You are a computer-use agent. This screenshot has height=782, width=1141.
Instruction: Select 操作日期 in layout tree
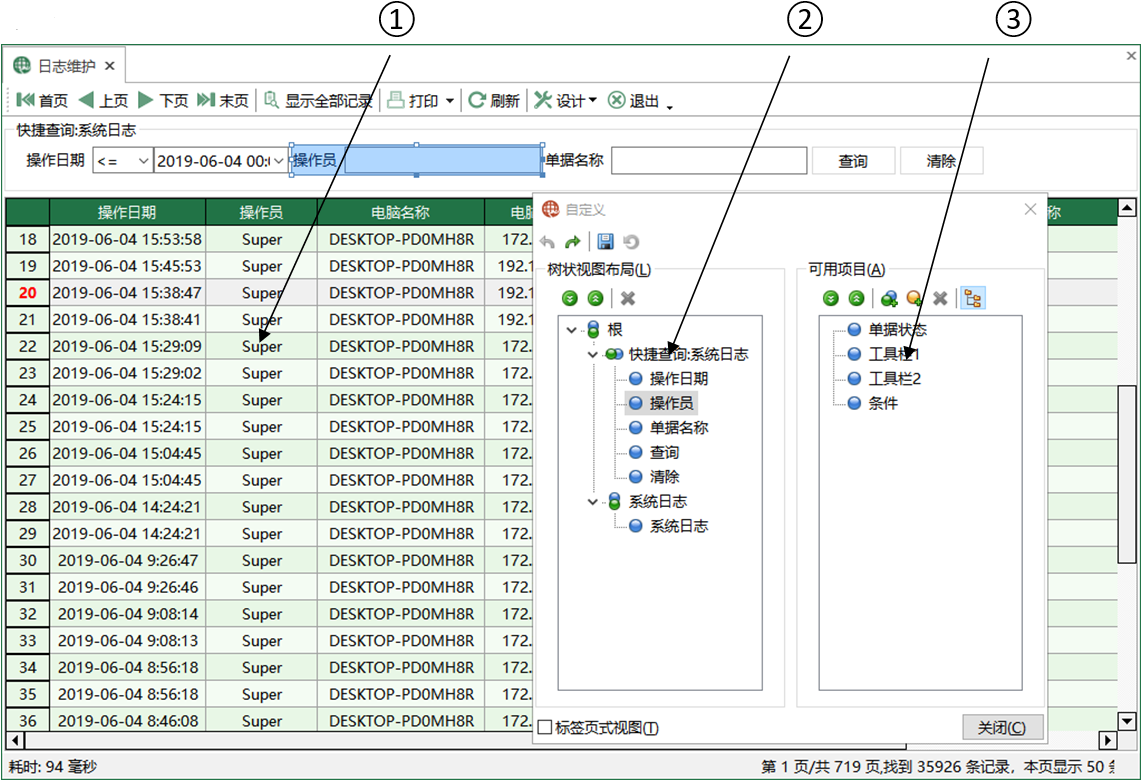coord(678,378)
